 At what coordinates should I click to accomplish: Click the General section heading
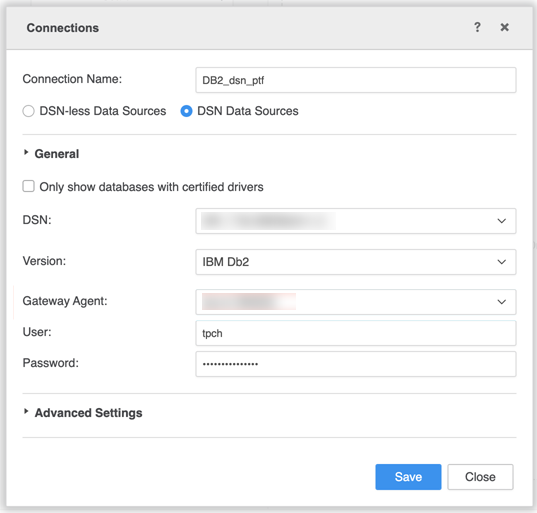click(57, 154)
